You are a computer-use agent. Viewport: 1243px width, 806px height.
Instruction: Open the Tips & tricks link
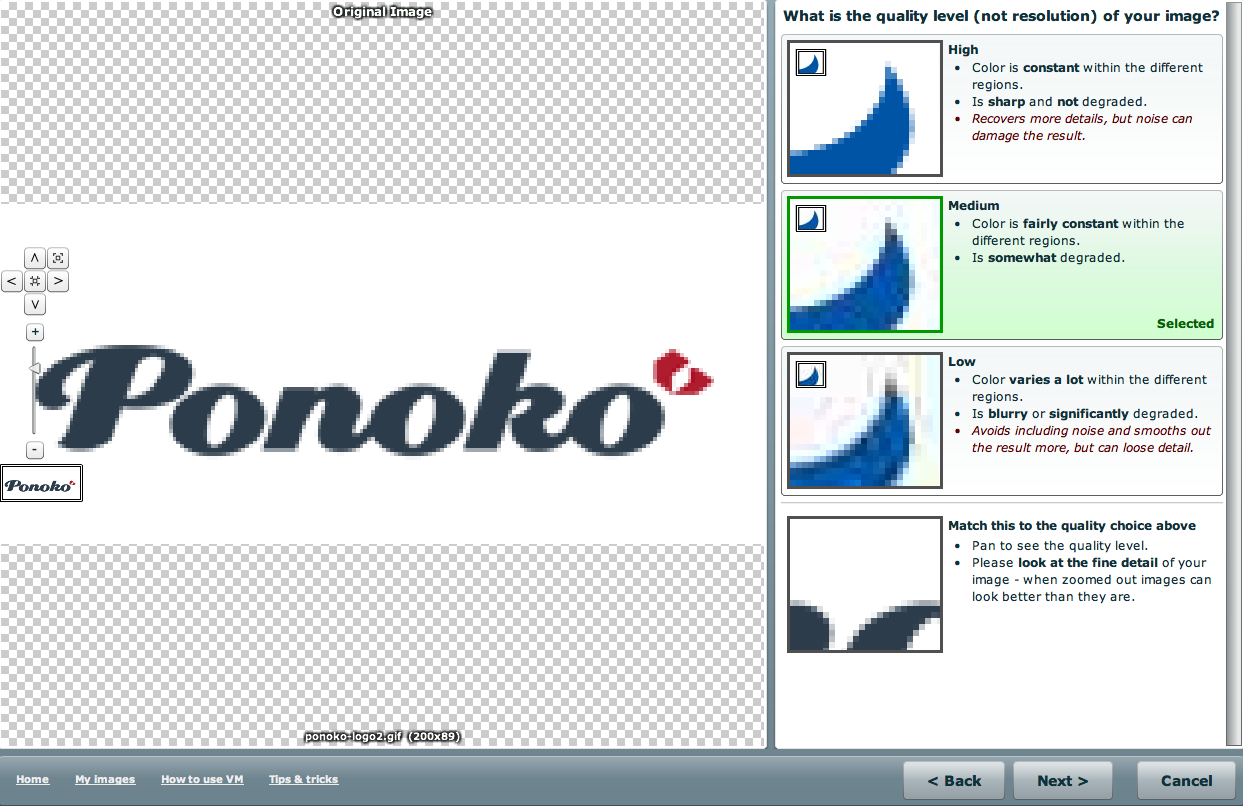303,779
